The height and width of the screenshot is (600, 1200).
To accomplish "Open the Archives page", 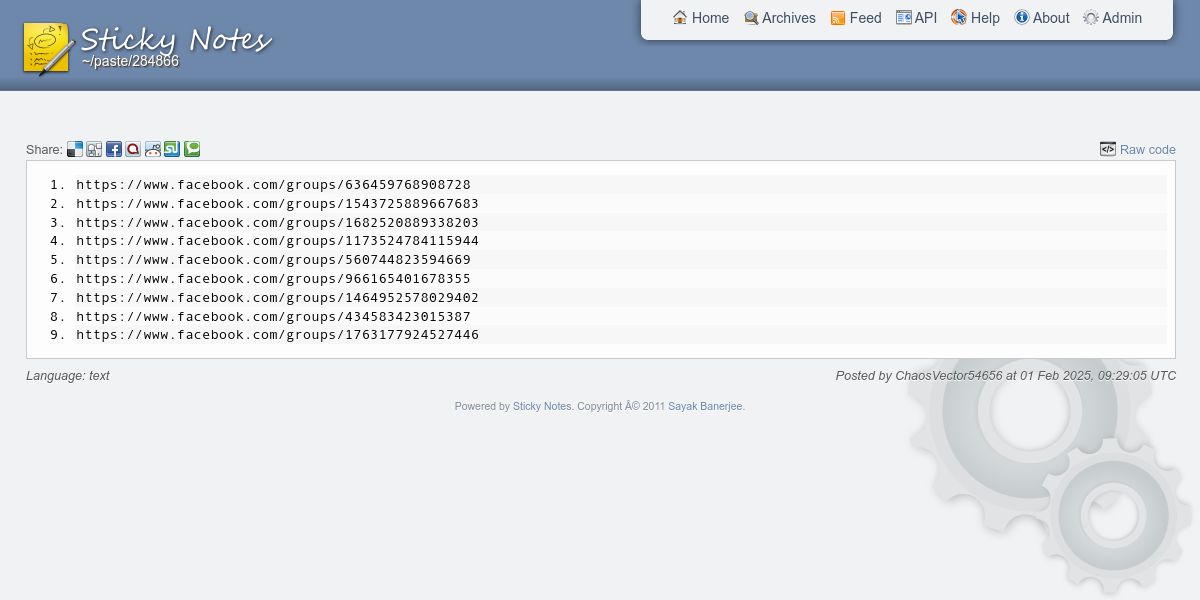I will (780, 18).
